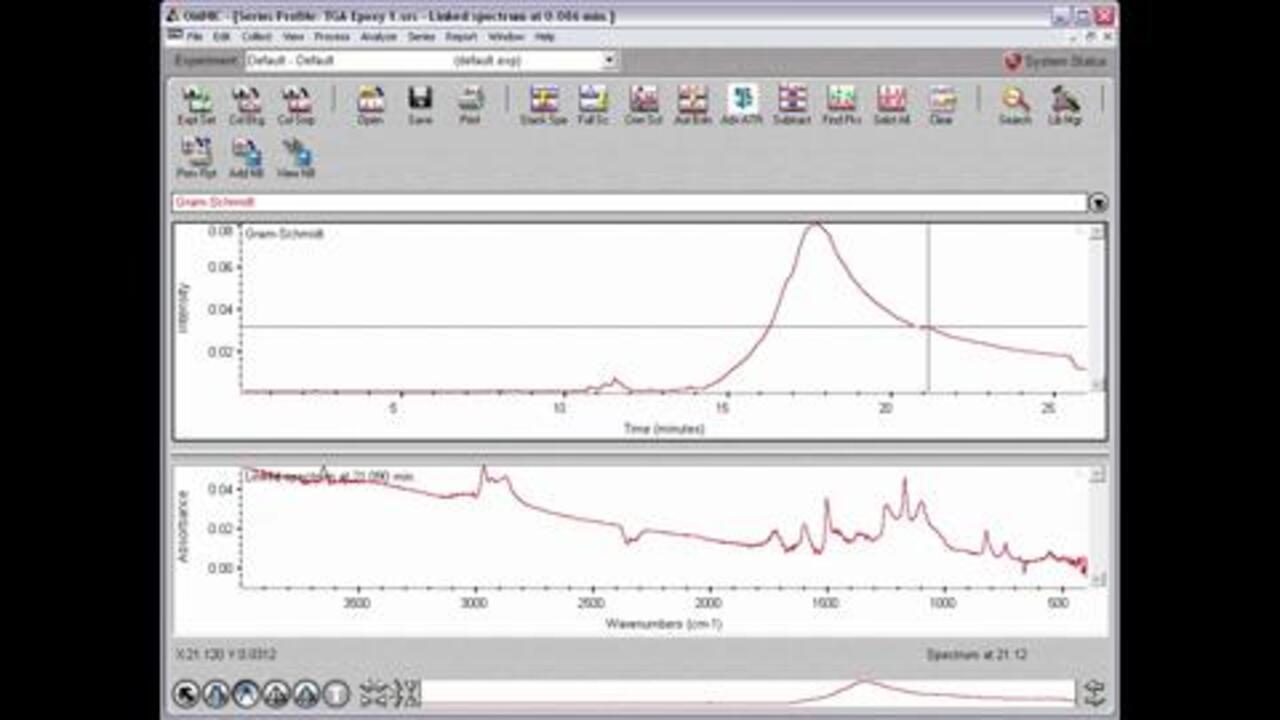Viewport: 1280px width, 720px height.
Task: Click the Find Pks peaks icon
Action: 841,104
